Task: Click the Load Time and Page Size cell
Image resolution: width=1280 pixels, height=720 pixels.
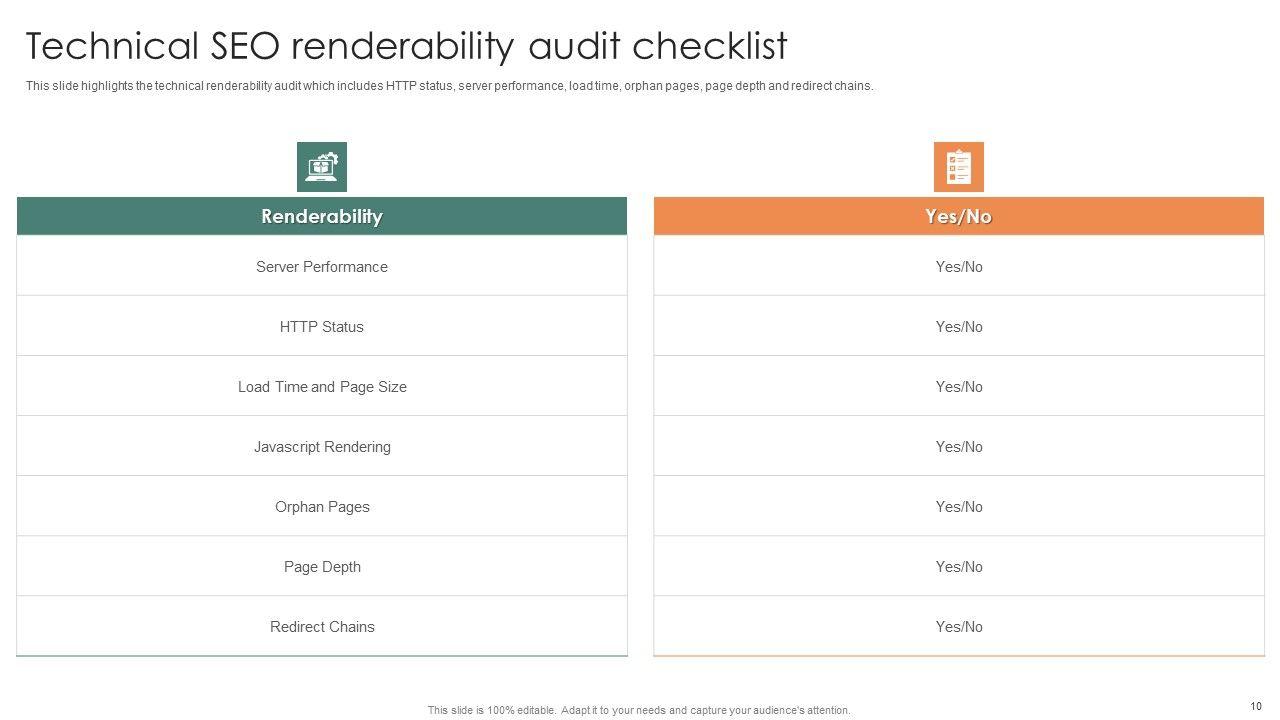Action: (x=322, y=387)
